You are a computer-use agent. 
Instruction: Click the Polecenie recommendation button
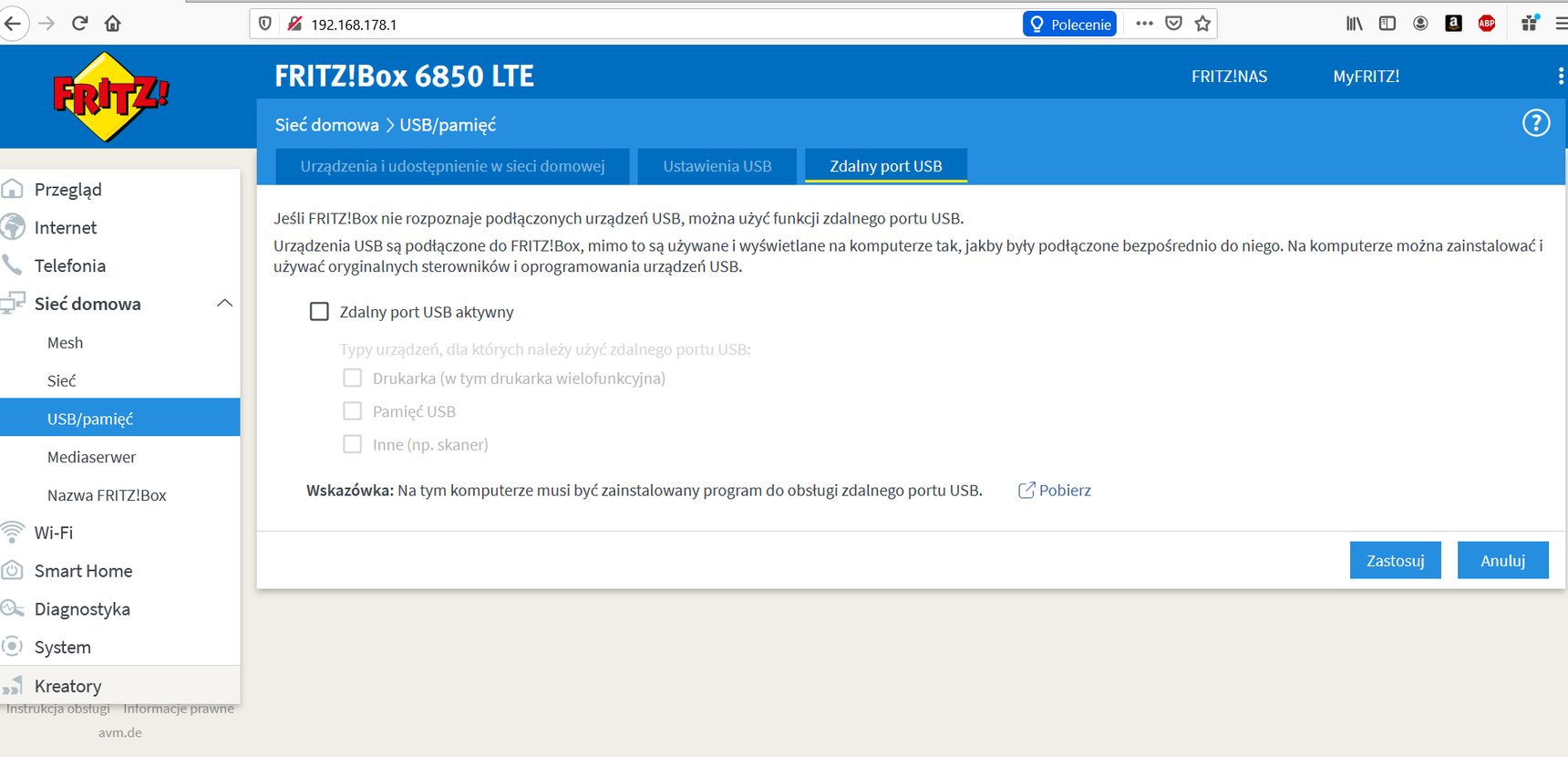[1069, 25]
